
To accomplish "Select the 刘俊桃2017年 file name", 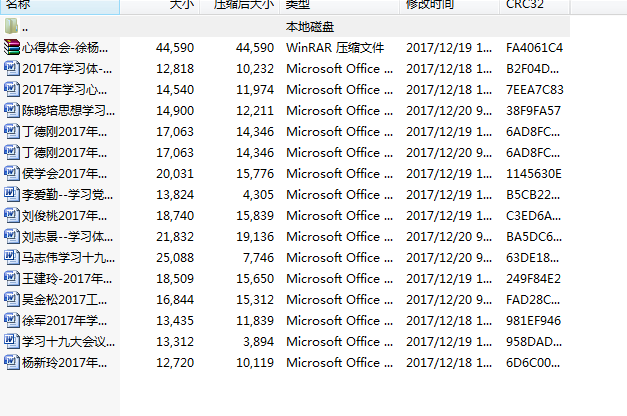I will click(x=66, y=215).
